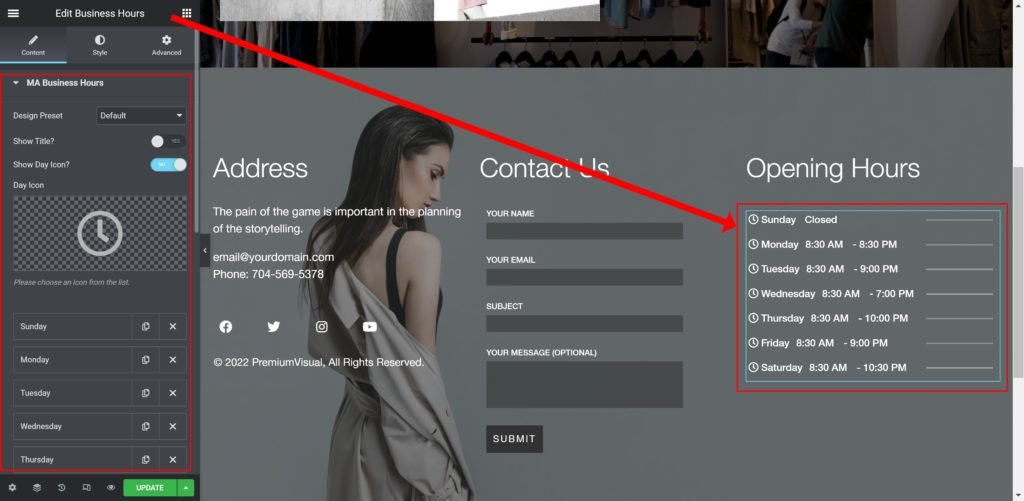Open the hamburger menu in the Elementor header

(x=13, y=13)
